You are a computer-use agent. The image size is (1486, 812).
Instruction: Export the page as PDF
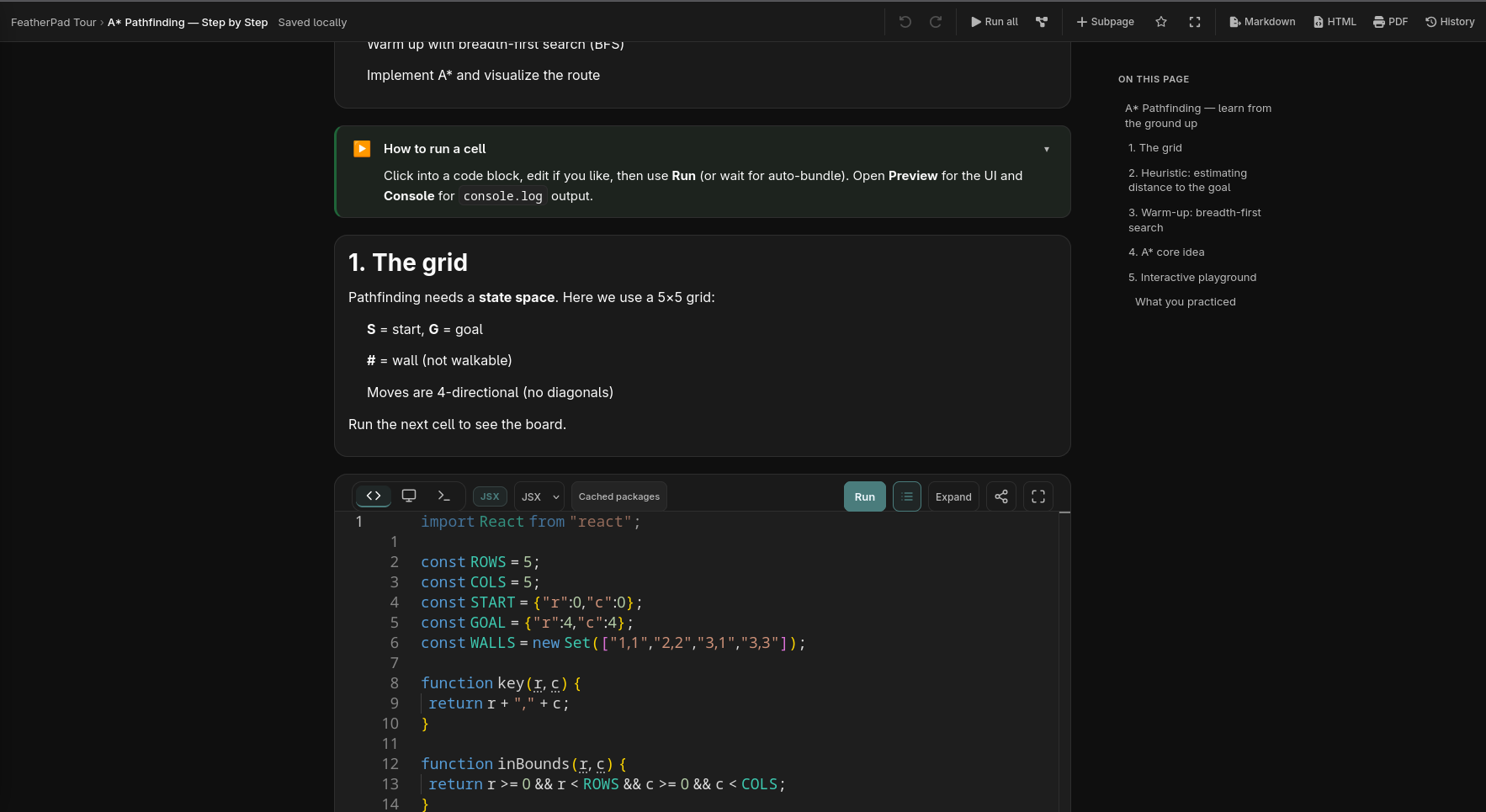click(x=1390, y=22)
